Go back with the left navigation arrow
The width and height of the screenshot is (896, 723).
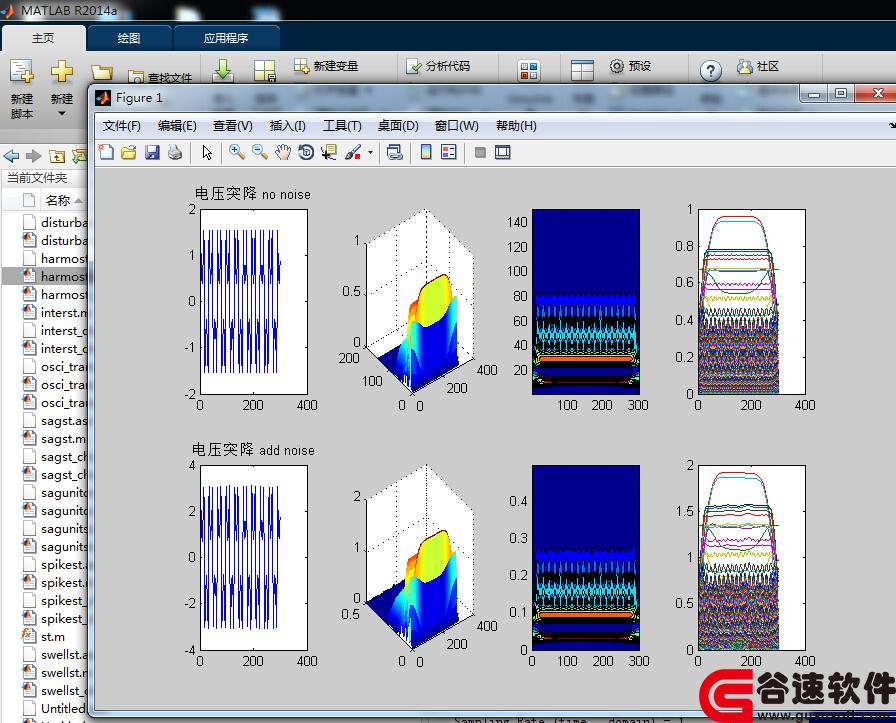[11, 155]
